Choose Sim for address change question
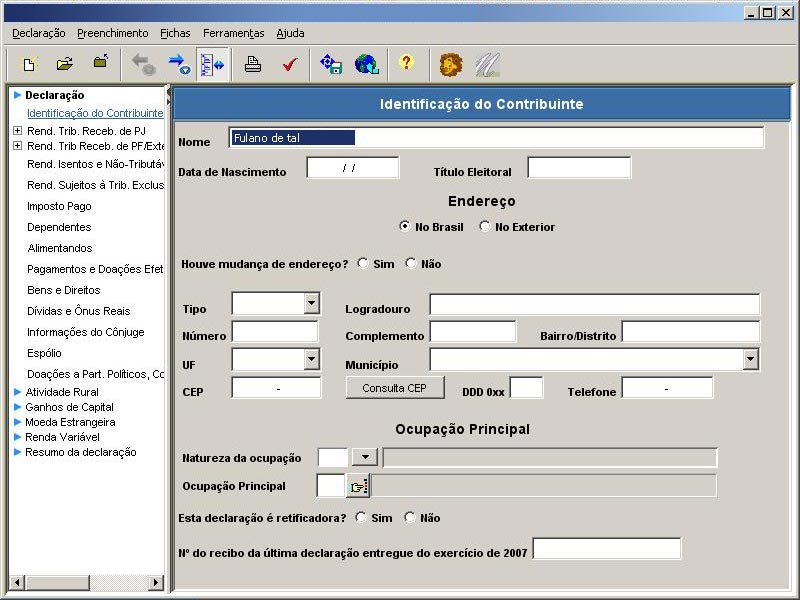The height and width of the screenshot is (600, 800). pos(362,263)
